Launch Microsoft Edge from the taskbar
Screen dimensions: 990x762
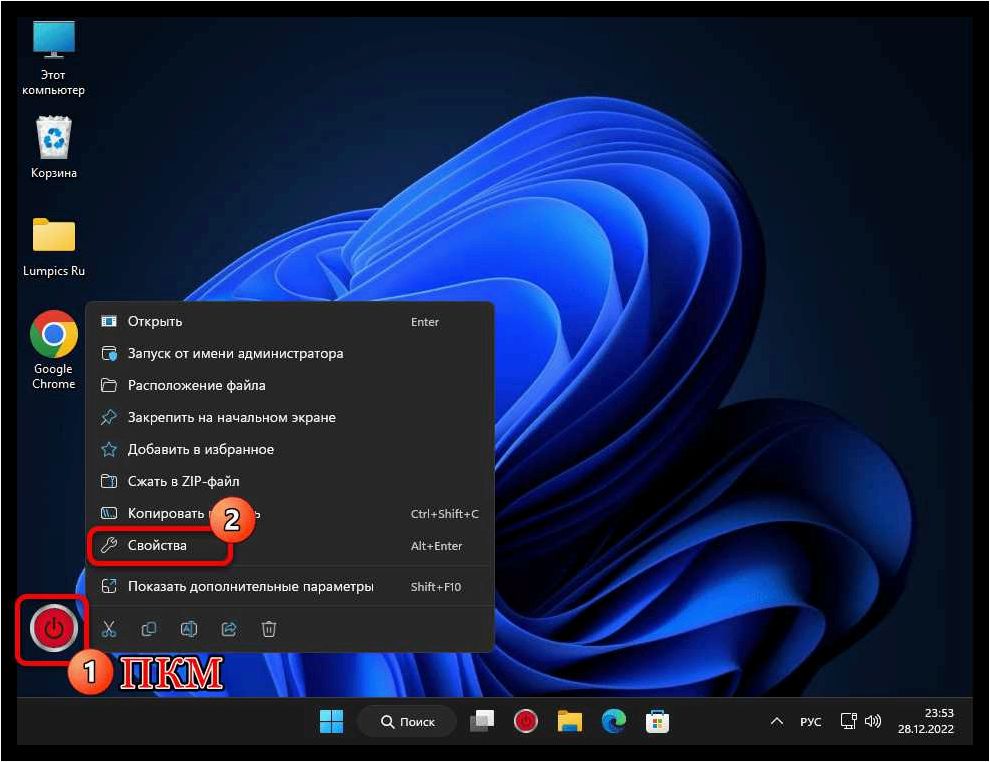click(613, 721)
